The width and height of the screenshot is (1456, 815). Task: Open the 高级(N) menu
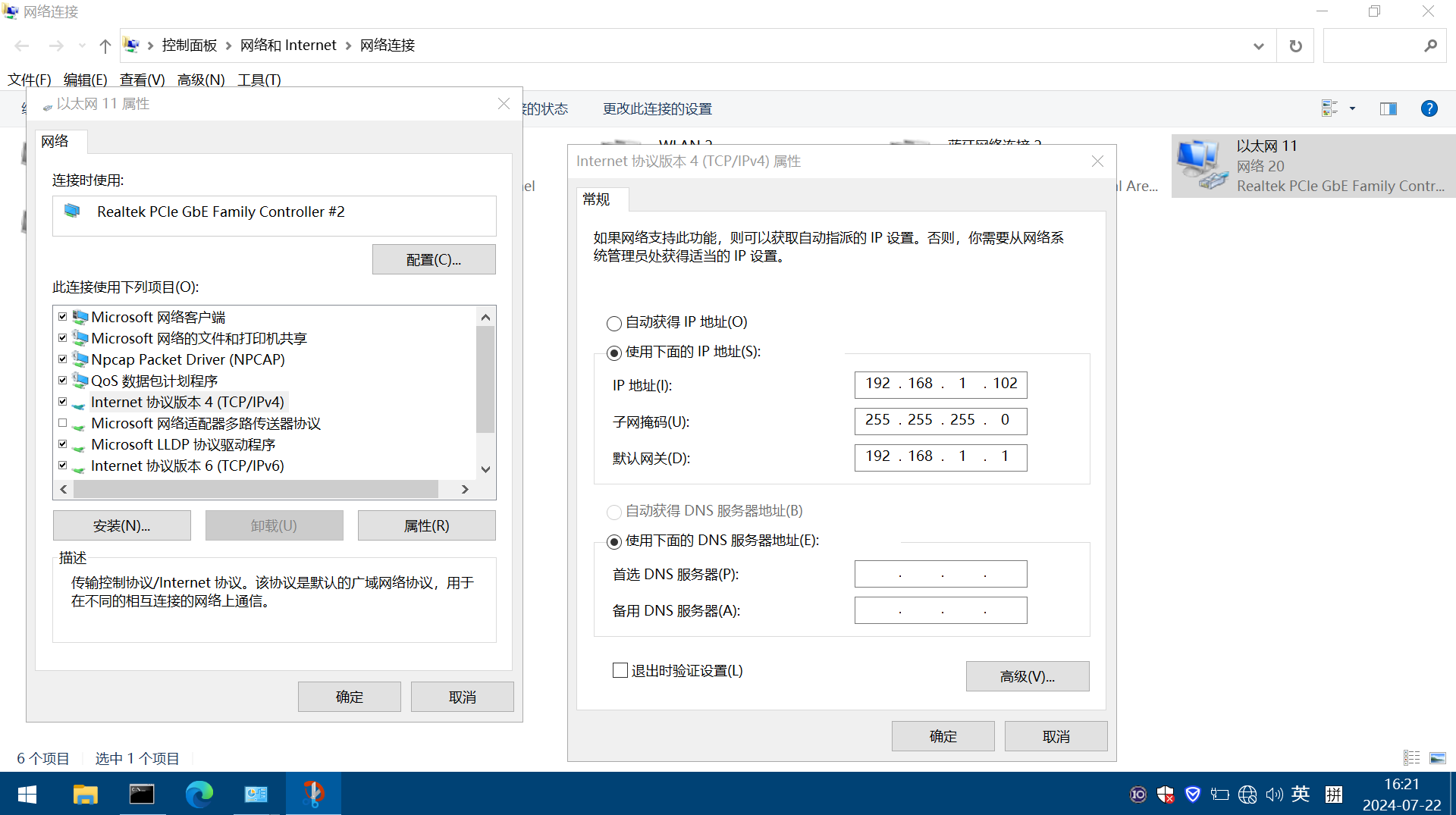[200, 80]
